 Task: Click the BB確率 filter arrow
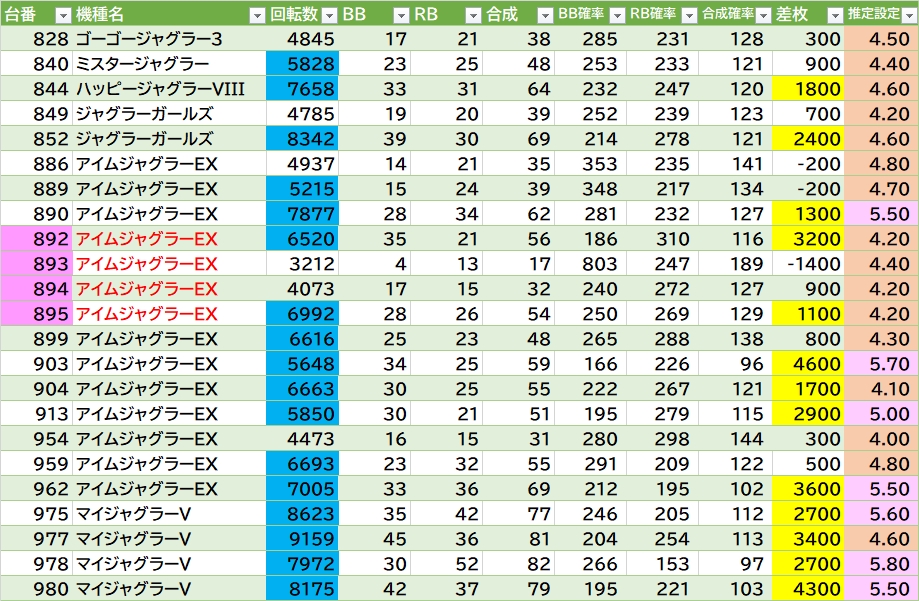(616, 15)
